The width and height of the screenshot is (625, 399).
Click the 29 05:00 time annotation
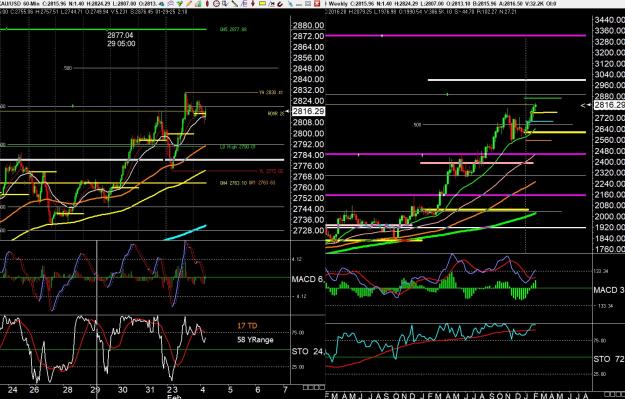click(x=121, y=43)
